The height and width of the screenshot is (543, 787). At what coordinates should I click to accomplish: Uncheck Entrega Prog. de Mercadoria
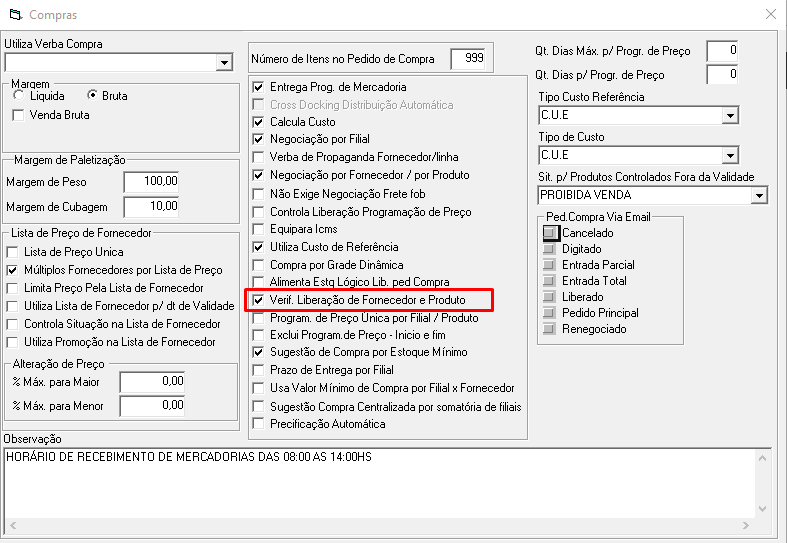pos(258,87)
